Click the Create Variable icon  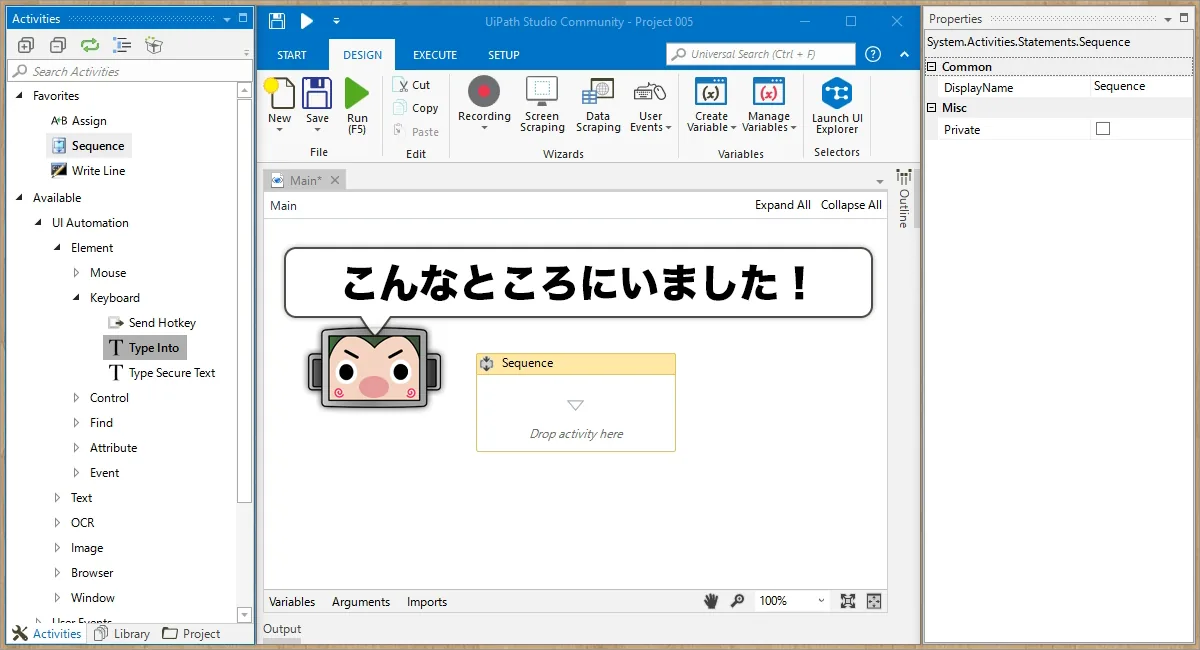click(x=711, y=92)
